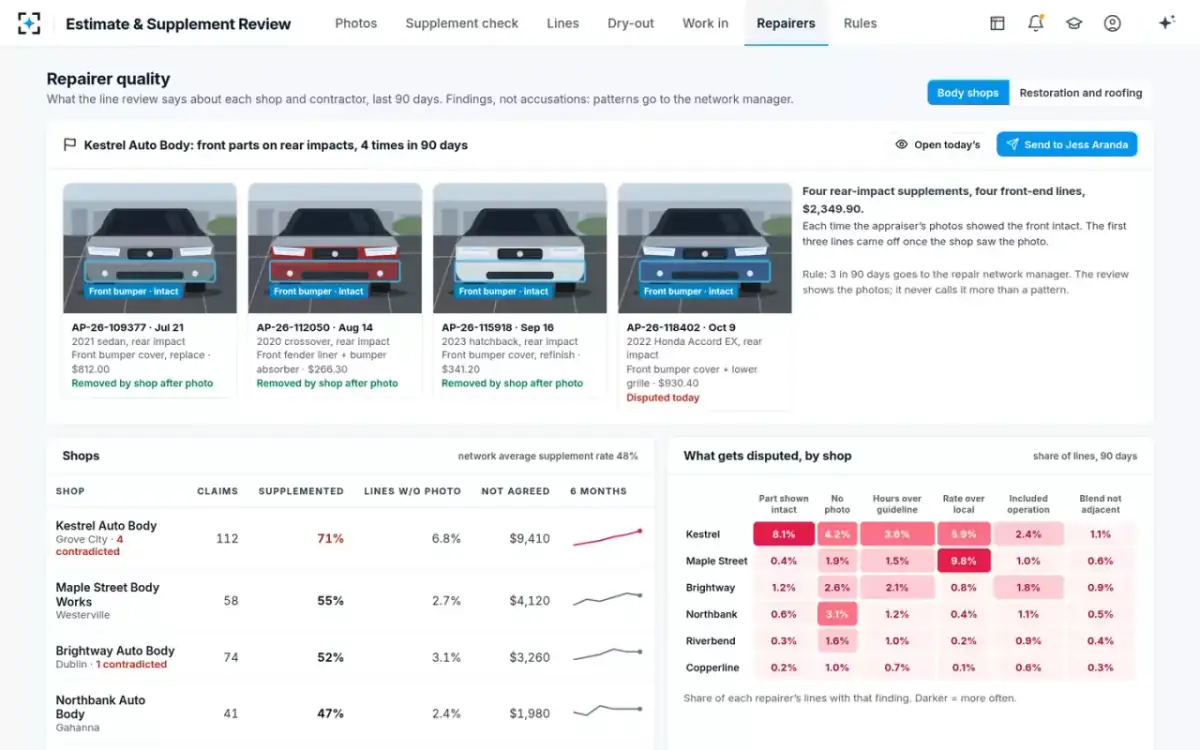The width and height of the screenshot is (1200, 750).
Task: Open Maple Street Body Works row
Action: click(350, 601)
